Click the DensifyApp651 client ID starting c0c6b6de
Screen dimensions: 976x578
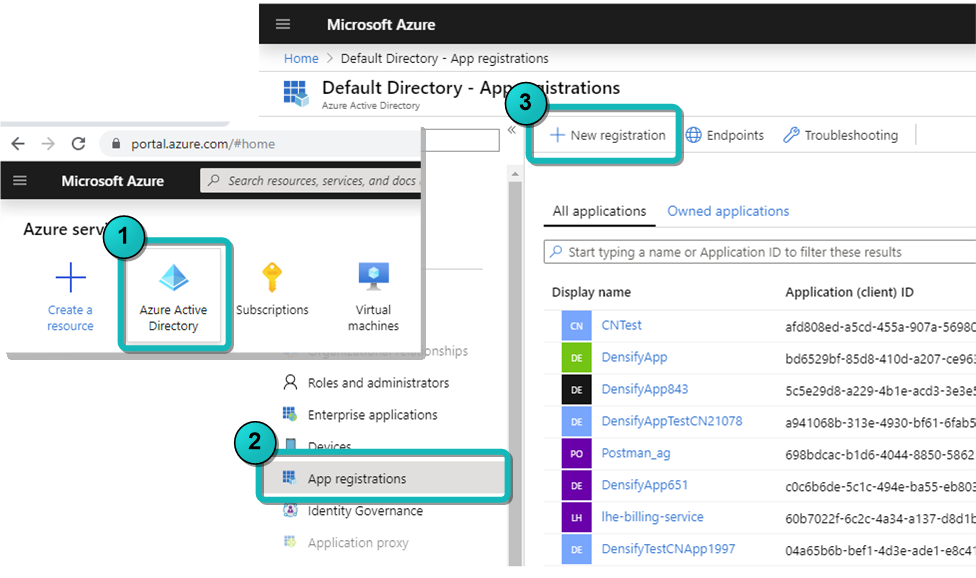(880, 487)
